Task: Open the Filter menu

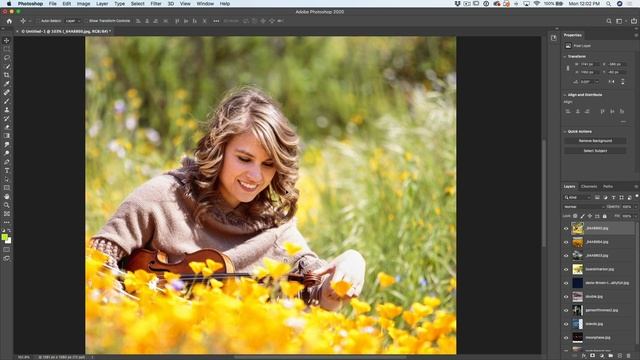Action: (x=156, y=4)
